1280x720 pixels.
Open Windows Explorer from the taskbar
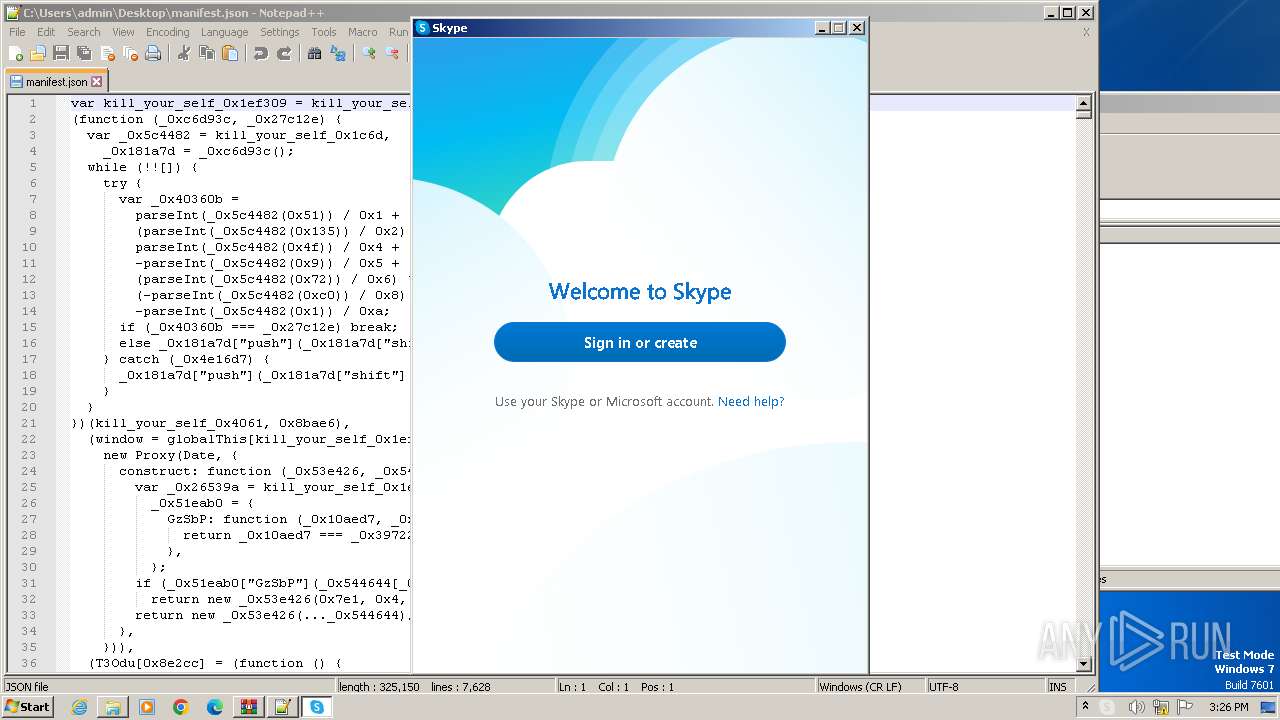point(113,707)
